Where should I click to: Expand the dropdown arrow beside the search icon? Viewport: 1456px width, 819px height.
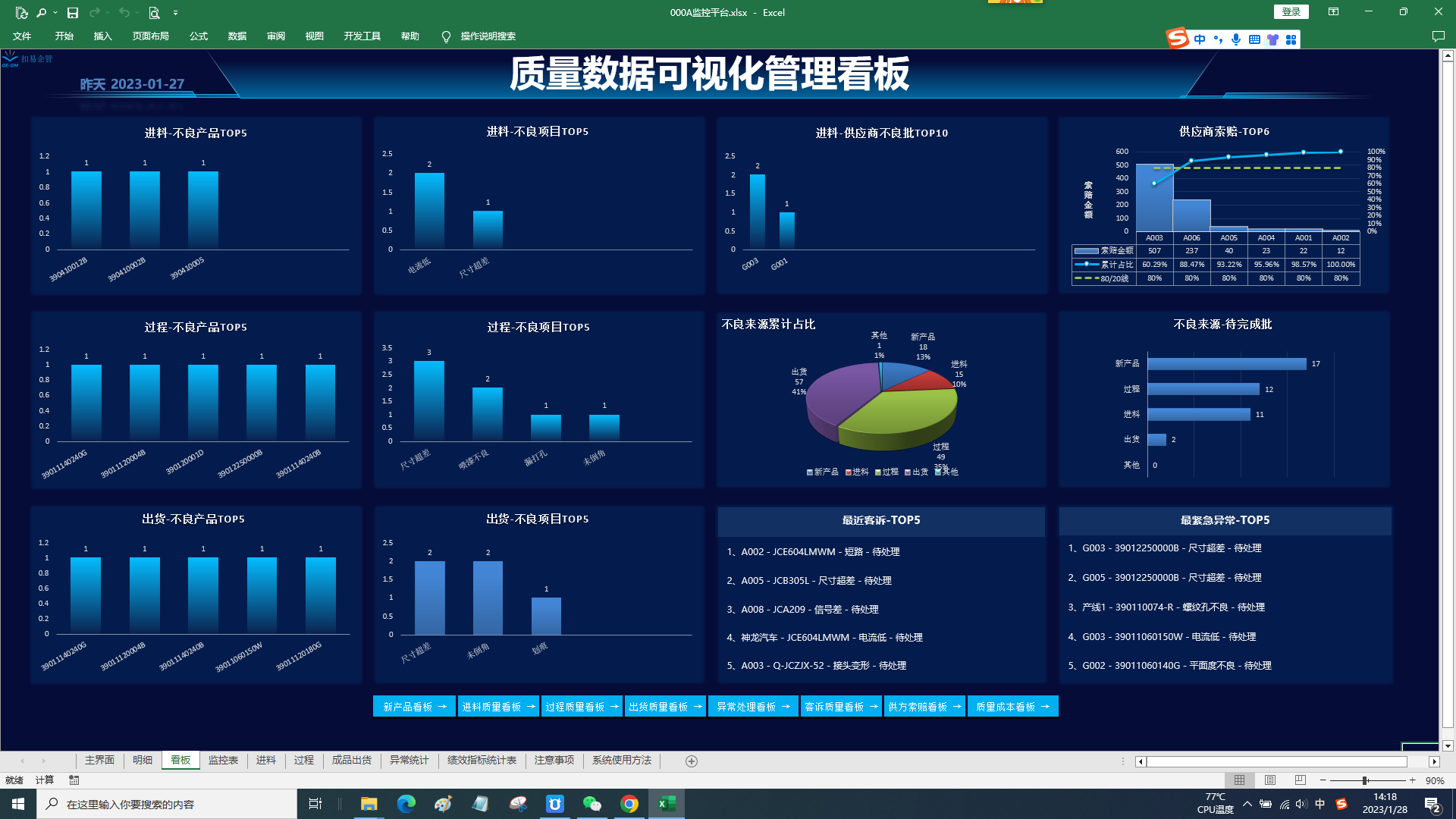[55, 13]
